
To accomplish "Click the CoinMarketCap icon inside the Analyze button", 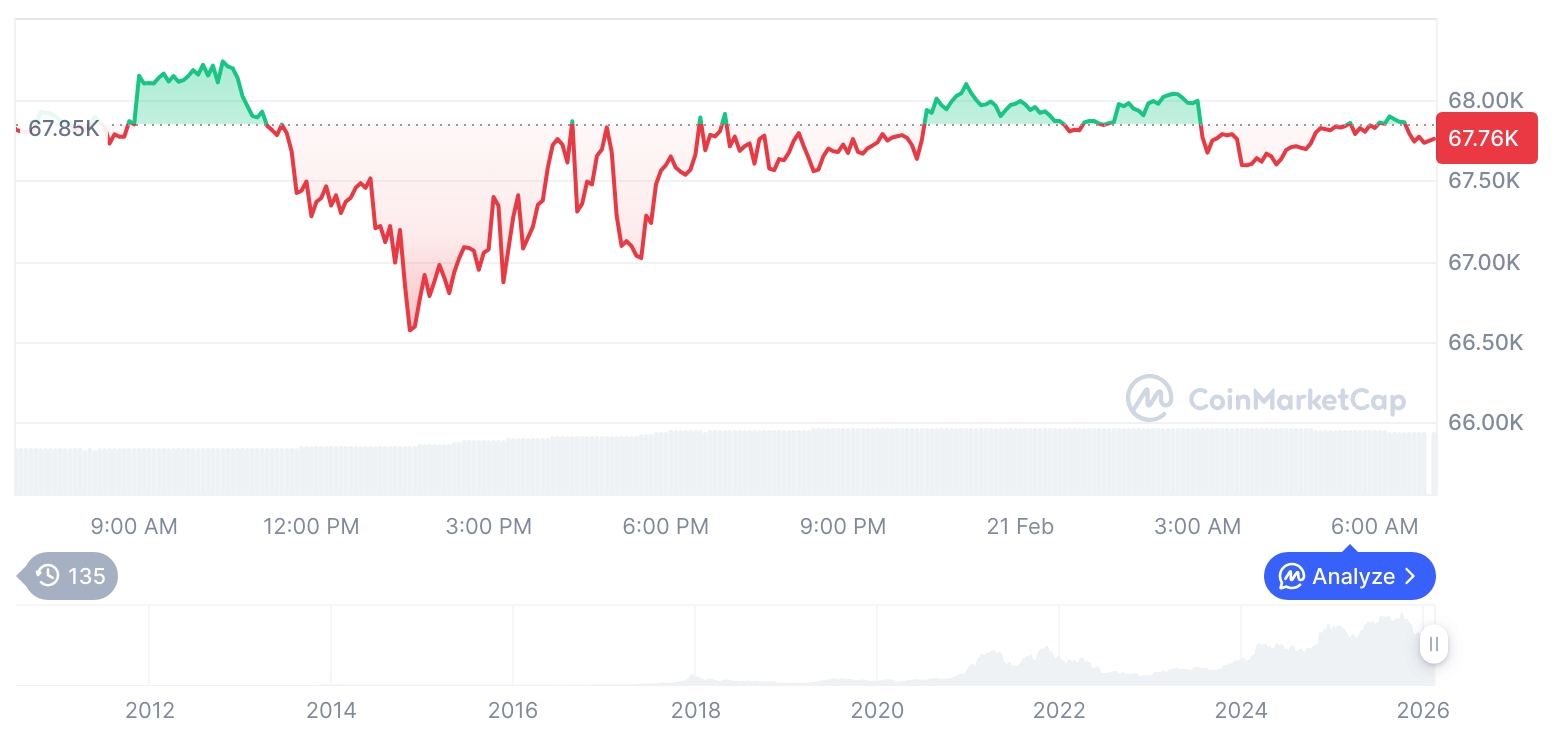I will pos(1292,577).
